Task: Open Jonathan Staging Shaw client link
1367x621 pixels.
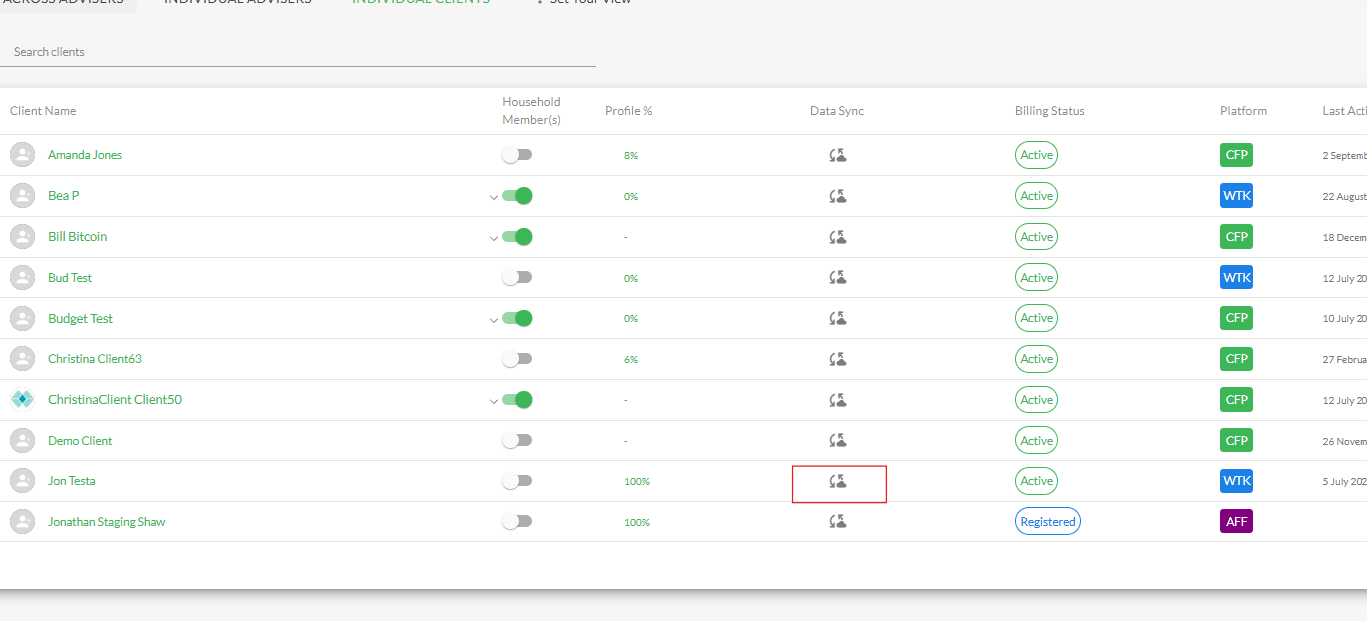Action: click(x=107, y=522)
